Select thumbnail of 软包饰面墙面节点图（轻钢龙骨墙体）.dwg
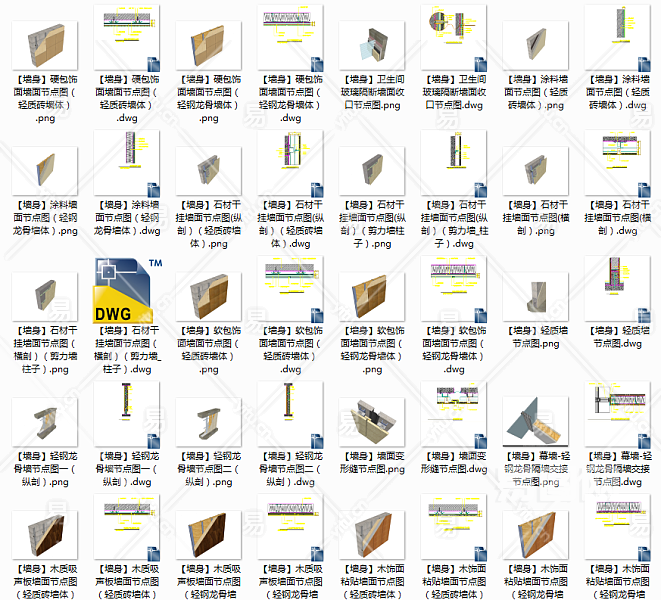Viewport: 661px width, 600px height. pos(454,289)
